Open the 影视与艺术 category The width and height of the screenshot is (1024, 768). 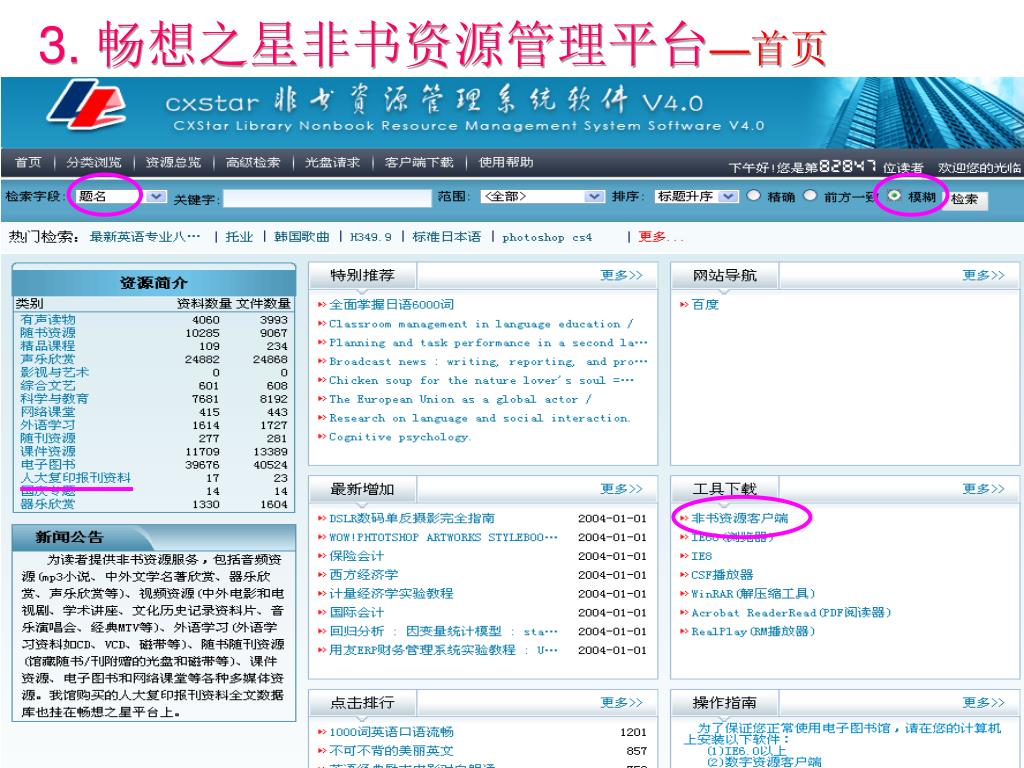54,372
